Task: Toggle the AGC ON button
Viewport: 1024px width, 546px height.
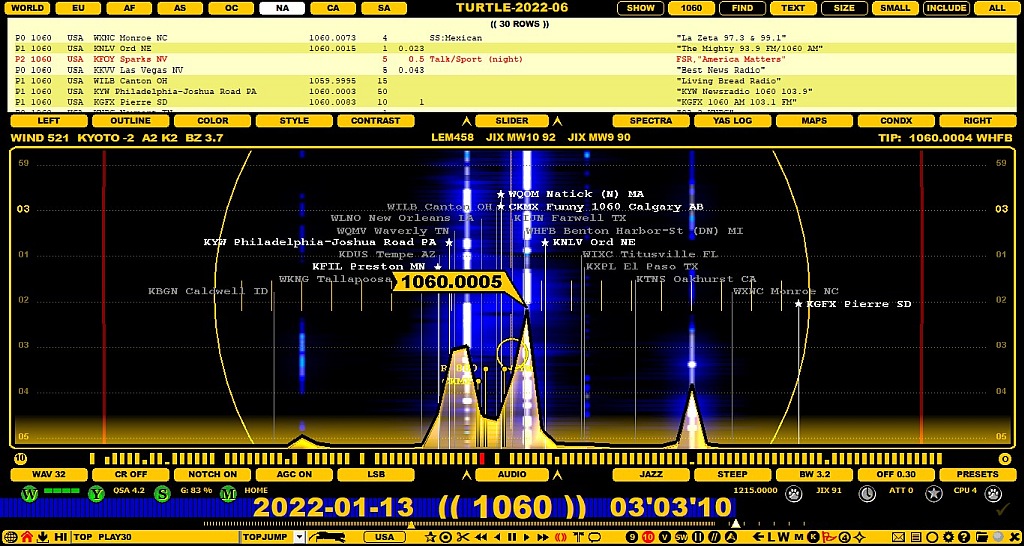Action: [293, 474]
